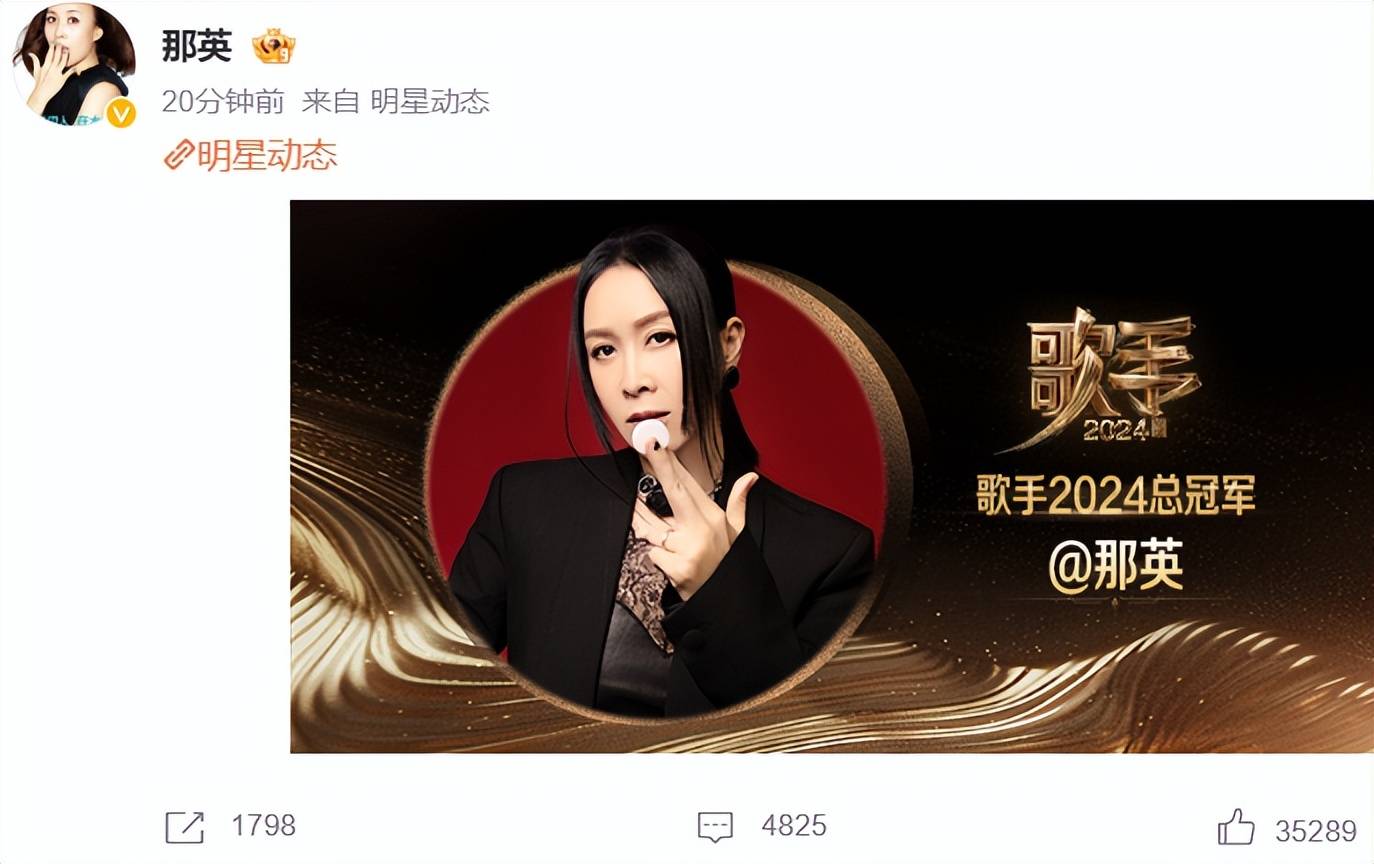Viewport: 1374px width, 864px height.
Task: Open the grey 明星动态 source link
Action: click(430, 101)
